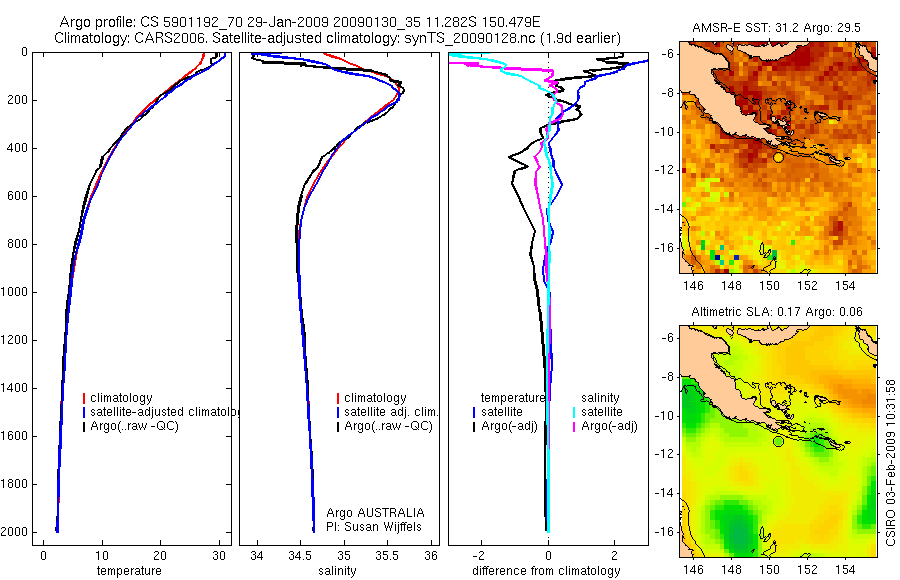Click the 'Argo(..raw -QC)' legend entry in temperature plot
Image resolution: width=900 pixels, height=580 pixels.
point(130,426)
